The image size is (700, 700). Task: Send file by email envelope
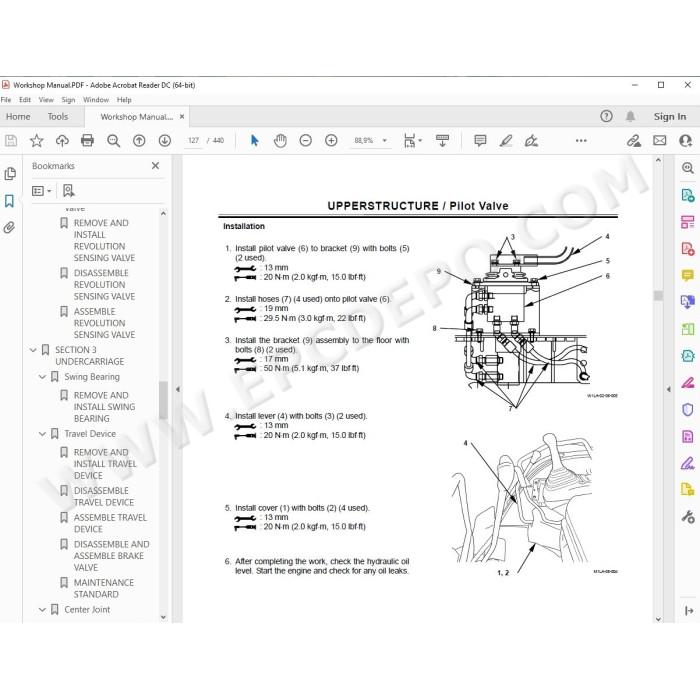tap(659, 141)
